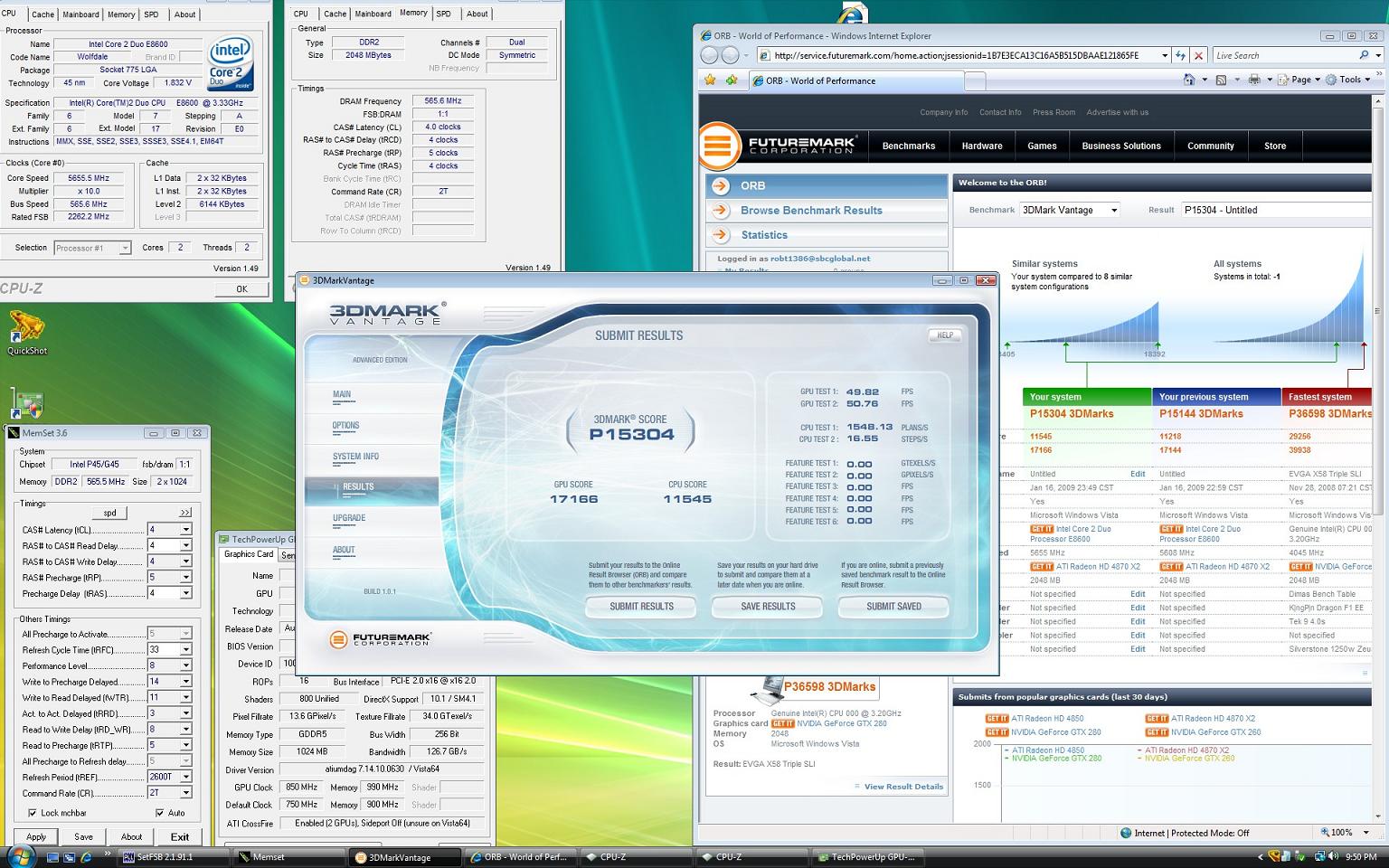Viewport: 1389px width, 868px height.
Task: Click OK button in CPU-Z window
Action: [241, 289]
